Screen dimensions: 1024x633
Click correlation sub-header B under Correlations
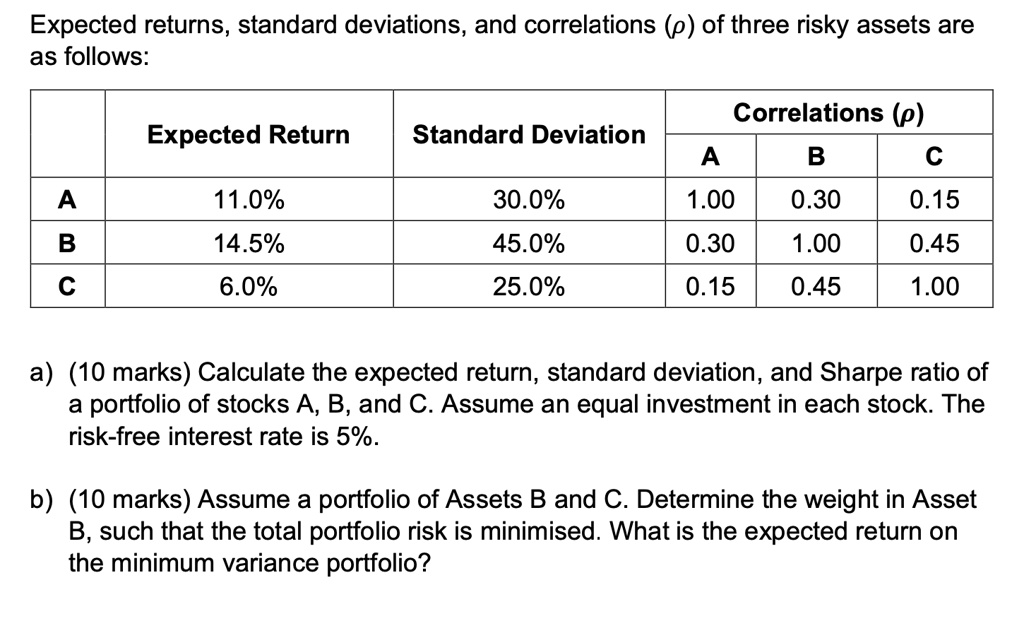[815, 156]
